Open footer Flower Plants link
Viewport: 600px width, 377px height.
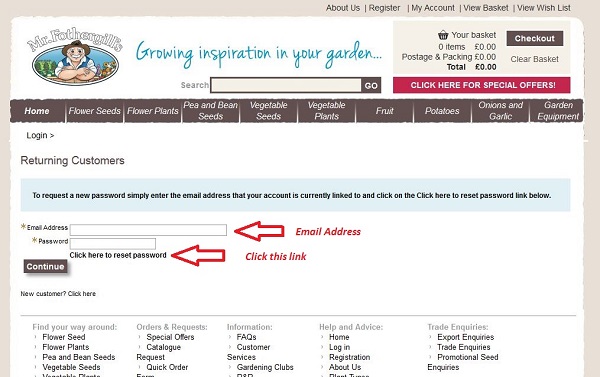[x=65, y=347]
